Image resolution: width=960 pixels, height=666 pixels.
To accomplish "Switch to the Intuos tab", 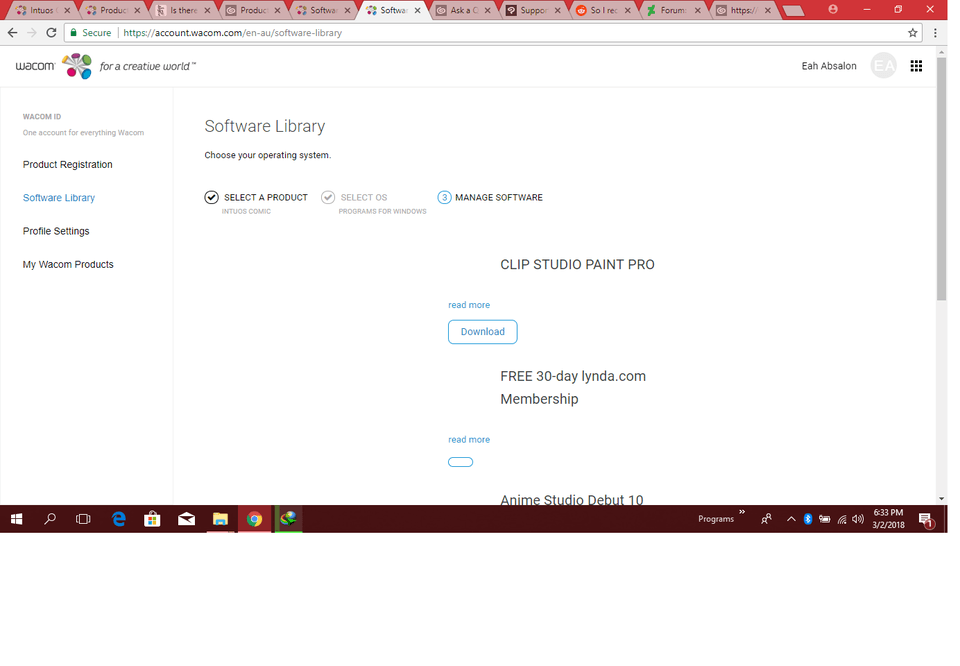I will tap(42, 10).
